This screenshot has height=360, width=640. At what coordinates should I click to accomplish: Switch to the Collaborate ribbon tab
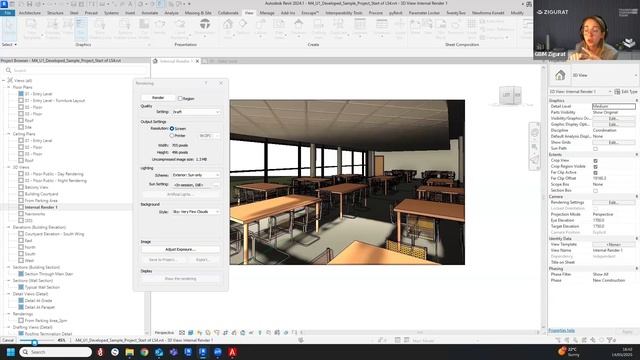228,13
